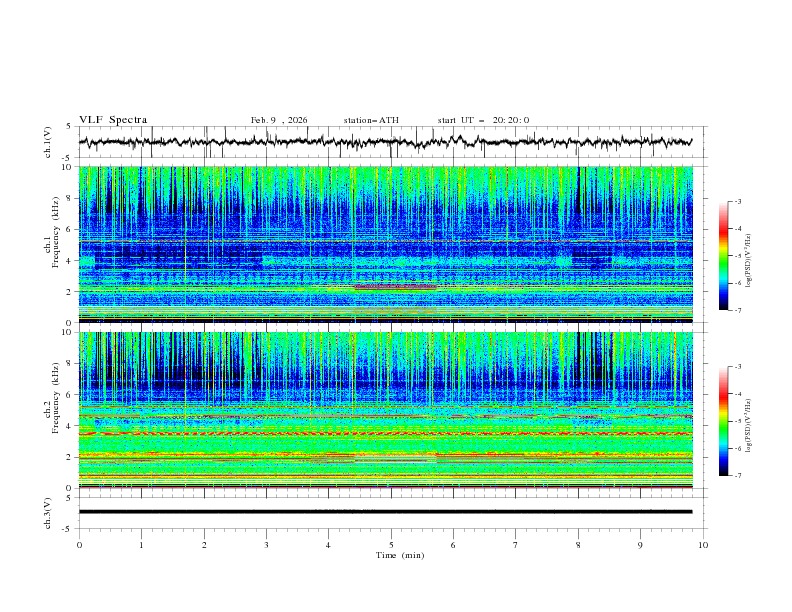Click the ch.1 voltage waveform trace
Viewport: 792px width, 612px height.
[x=385, y=142]
